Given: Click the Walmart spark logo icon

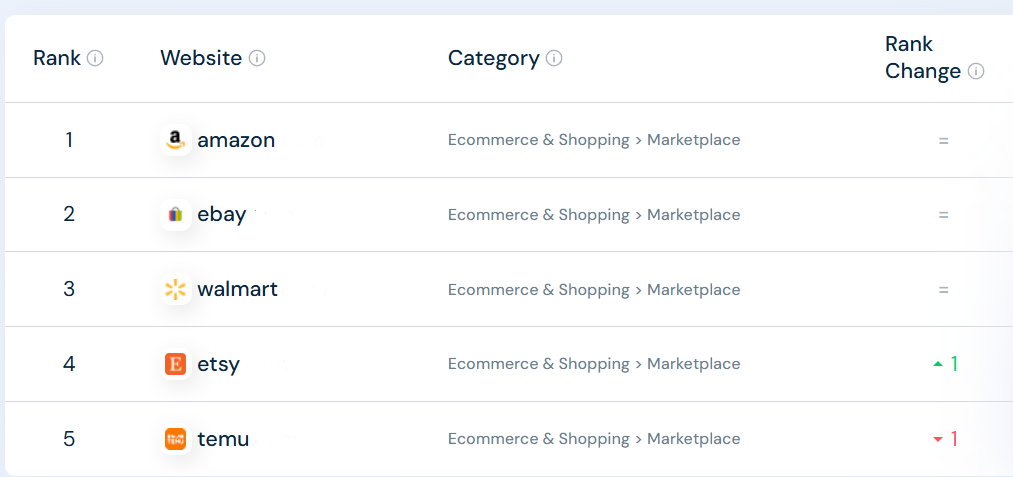Looking at the screenshot, I should (x=176, y=289).
